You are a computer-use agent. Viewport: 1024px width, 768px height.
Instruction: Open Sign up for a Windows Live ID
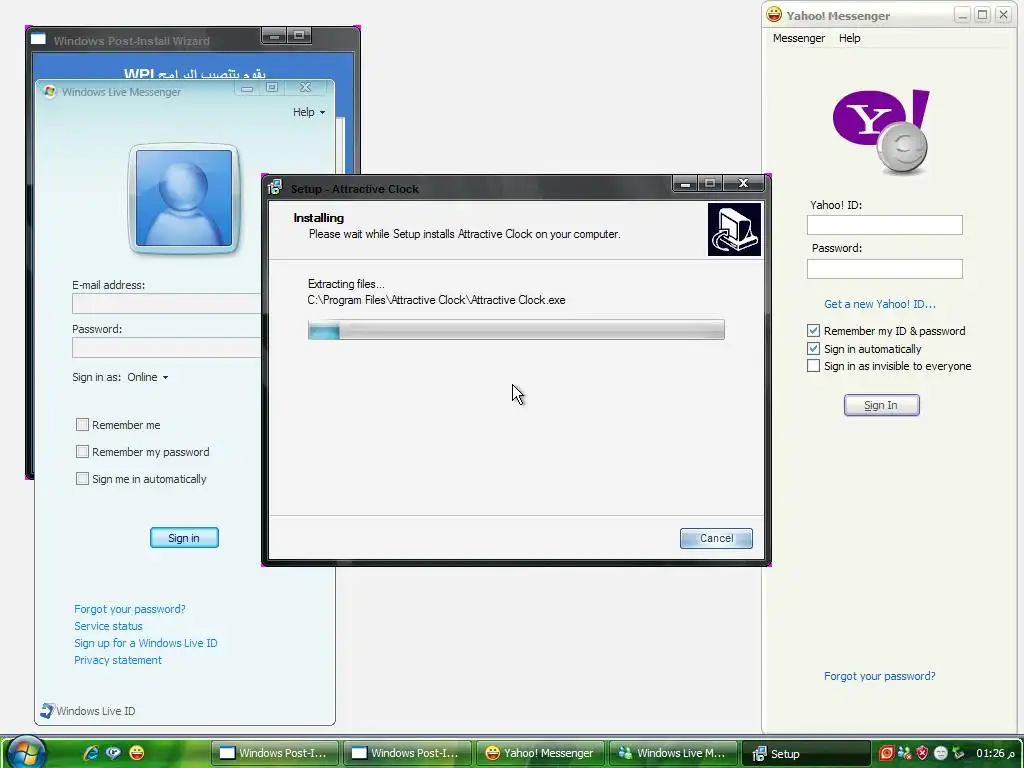click(x=146, y=643)
